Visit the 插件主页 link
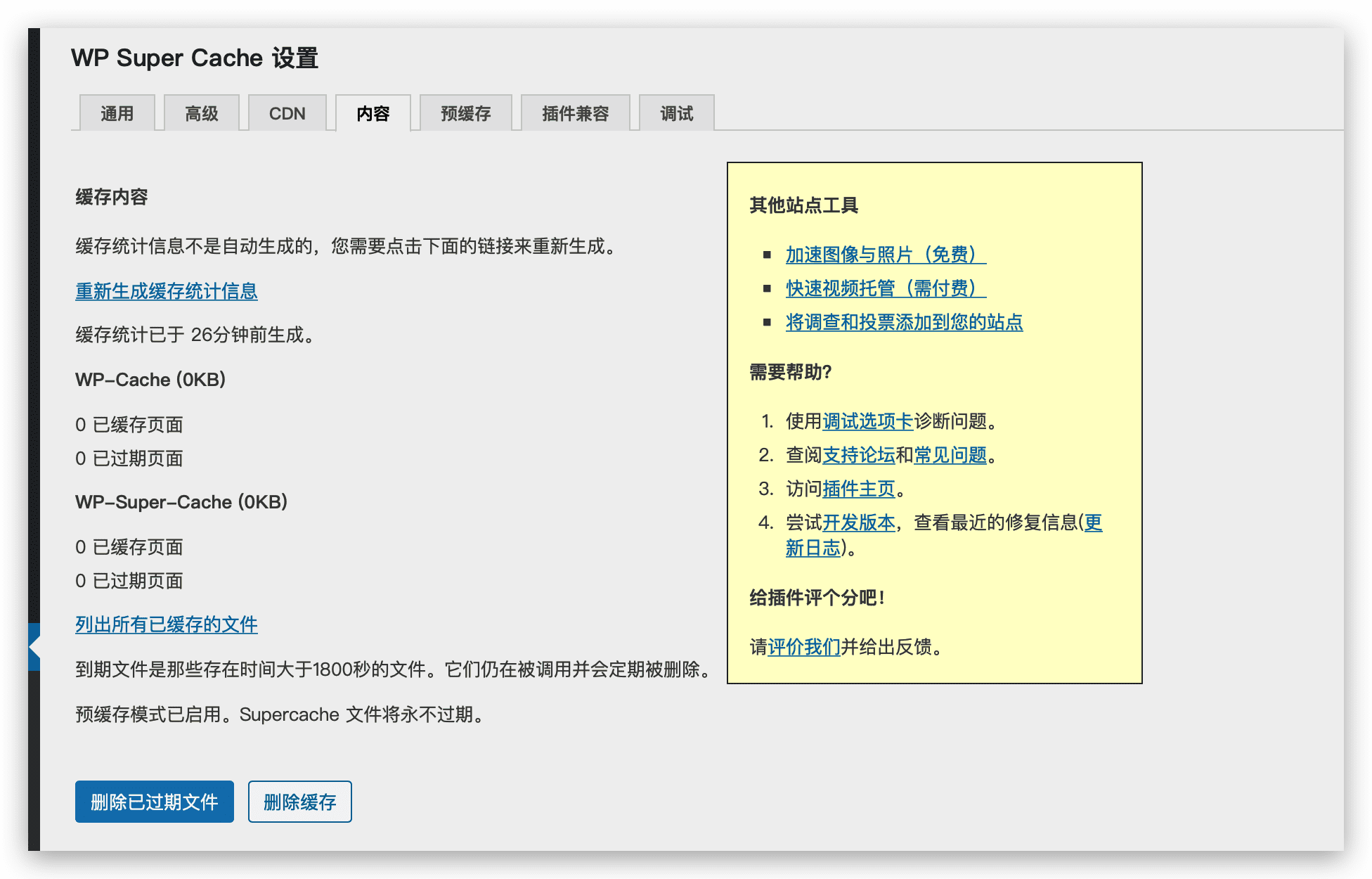 pyautogui.click(x=859, y=489)
